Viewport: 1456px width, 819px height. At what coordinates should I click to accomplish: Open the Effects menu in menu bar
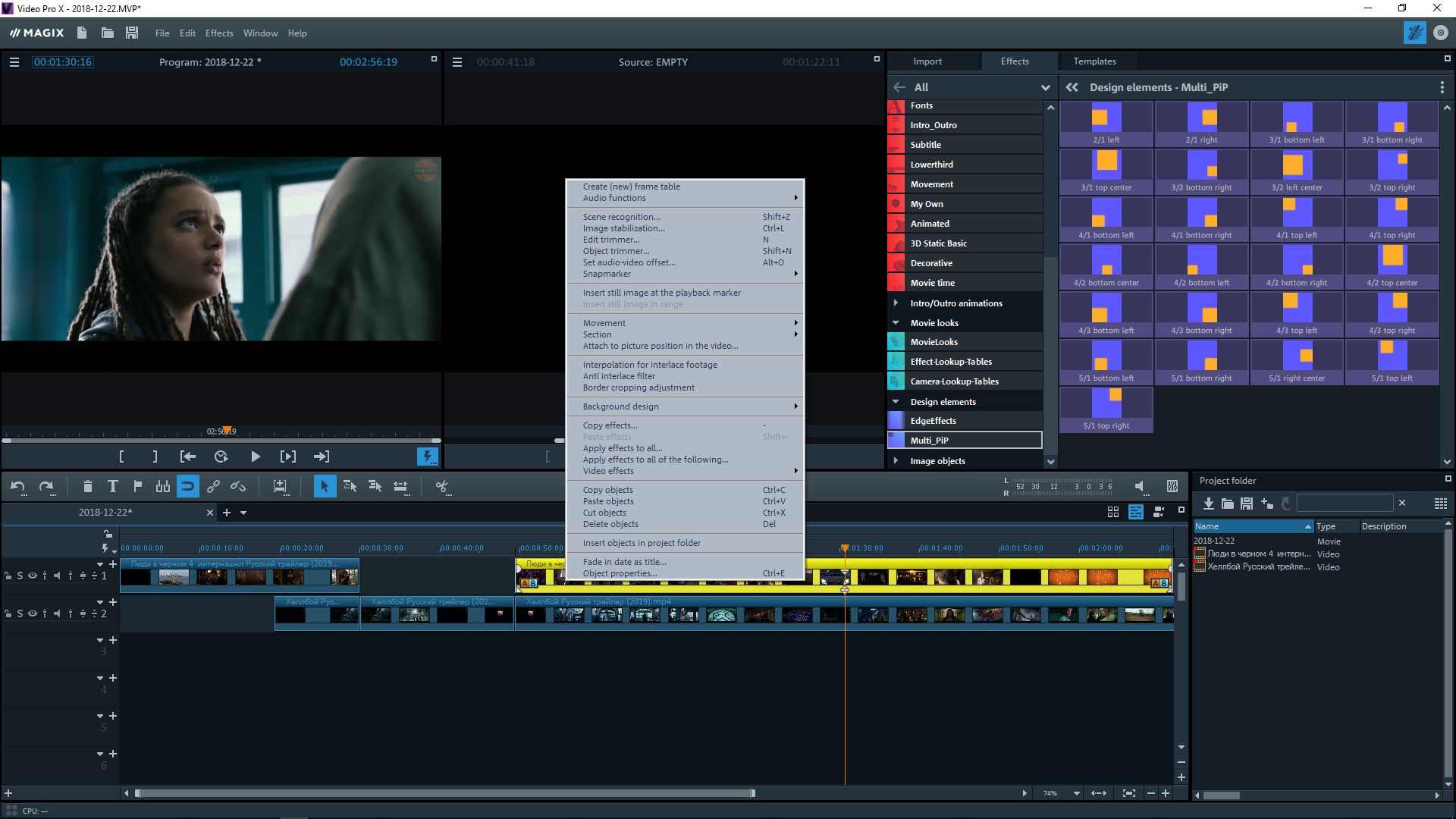(219, 33)
